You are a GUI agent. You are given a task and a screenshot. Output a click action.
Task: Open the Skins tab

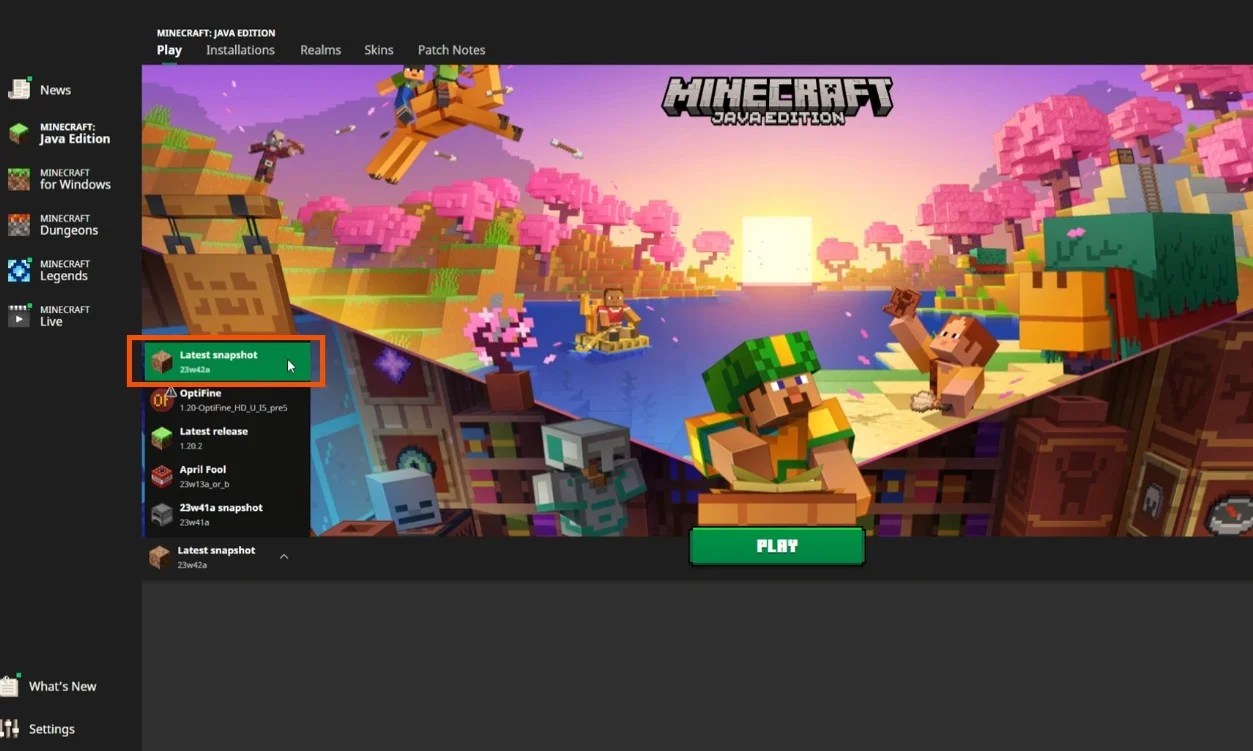pyautogui.click(x=379, y=50)
